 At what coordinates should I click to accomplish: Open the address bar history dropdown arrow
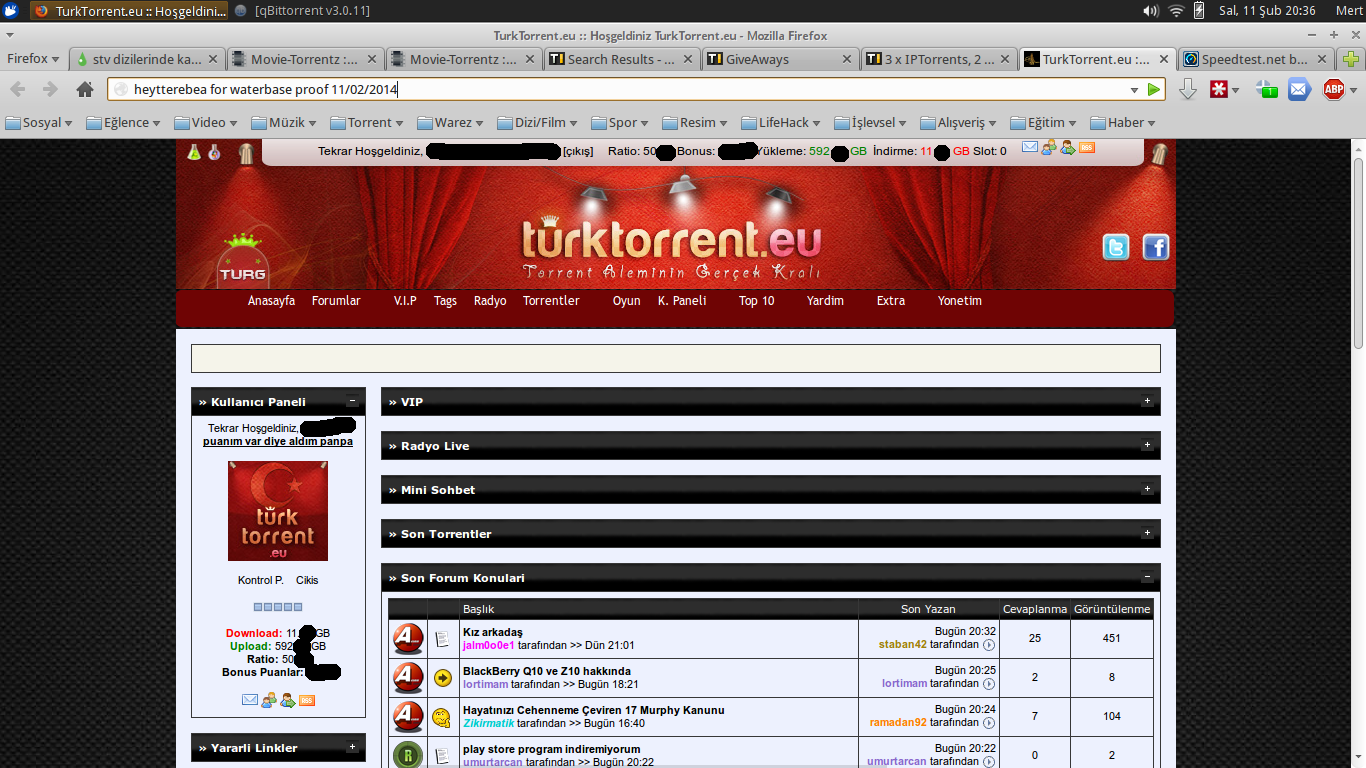click(1132, 90)
